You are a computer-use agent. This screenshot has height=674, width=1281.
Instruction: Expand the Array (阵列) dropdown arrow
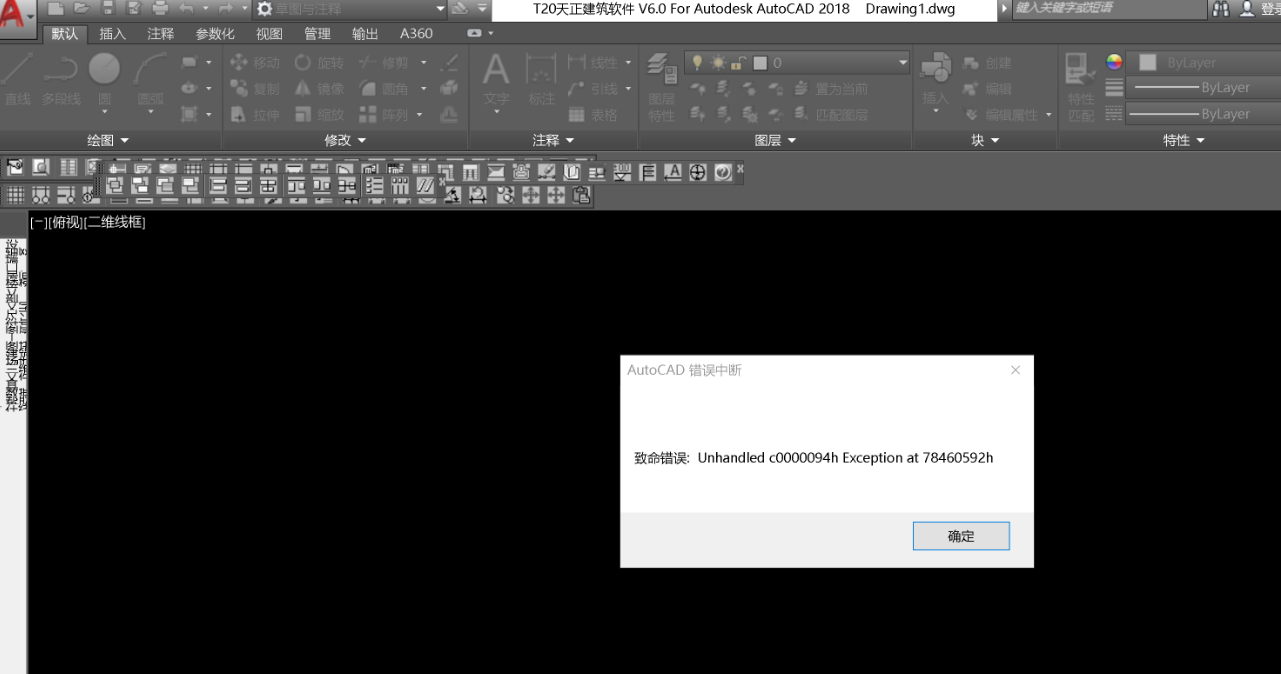420,113
